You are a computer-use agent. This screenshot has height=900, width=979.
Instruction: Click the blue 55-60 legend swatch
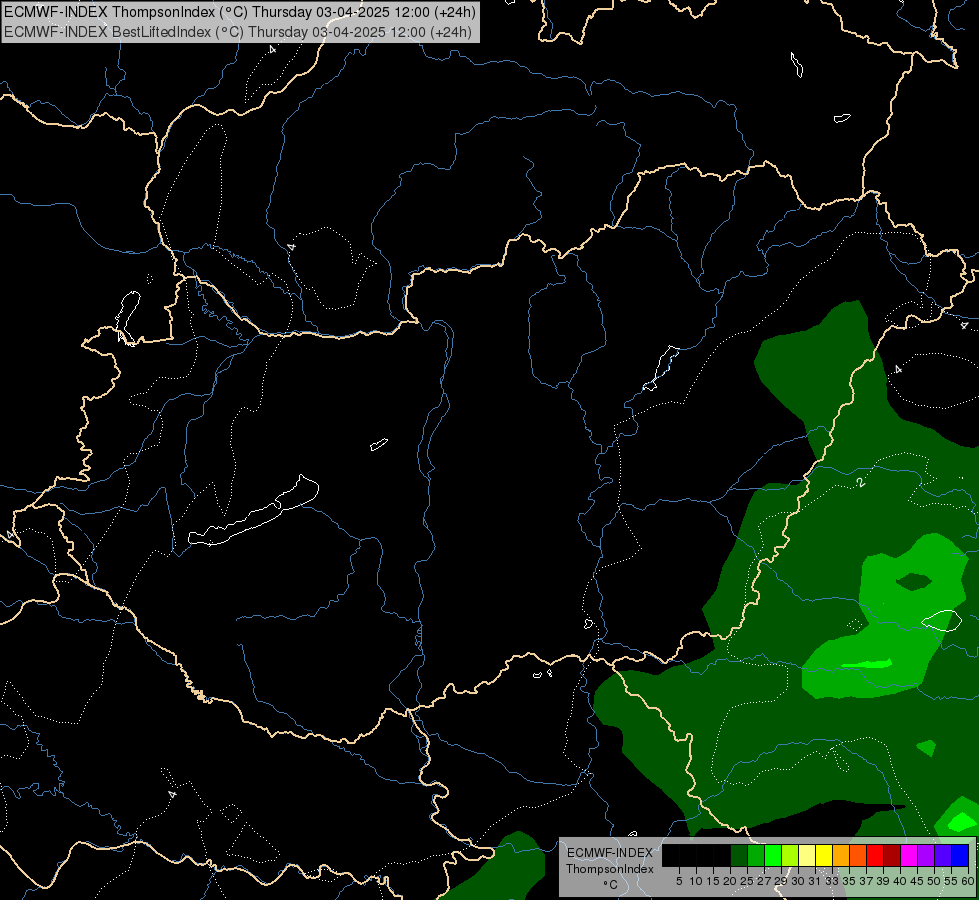point(960,855)
